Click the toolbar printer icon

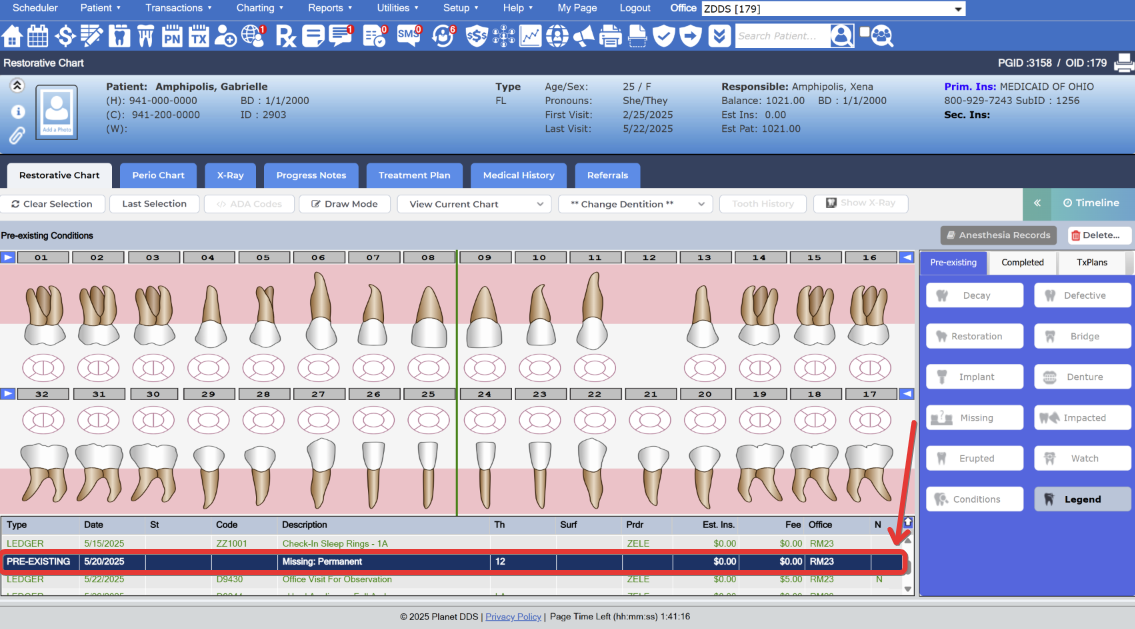[x=610, y=35]
